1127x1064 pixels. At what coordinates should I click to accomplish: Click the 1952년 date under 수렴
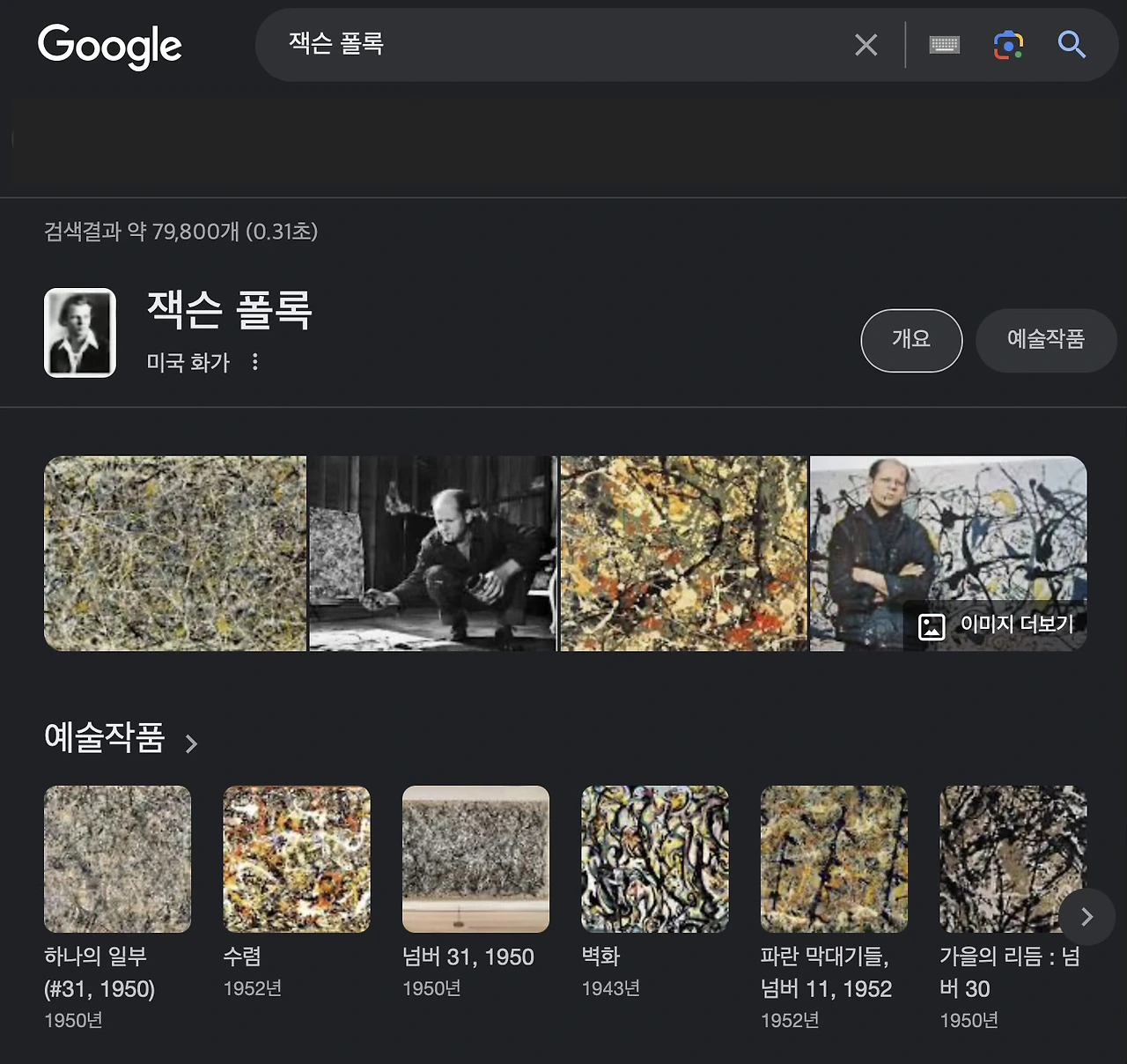click(253, 988)
